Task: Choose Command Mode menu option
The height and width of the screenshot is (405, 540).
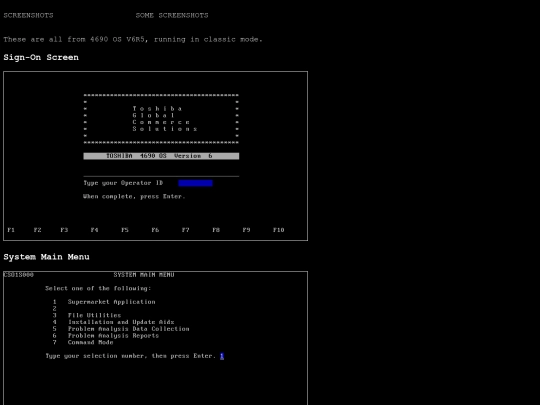Action: [91, 342]
